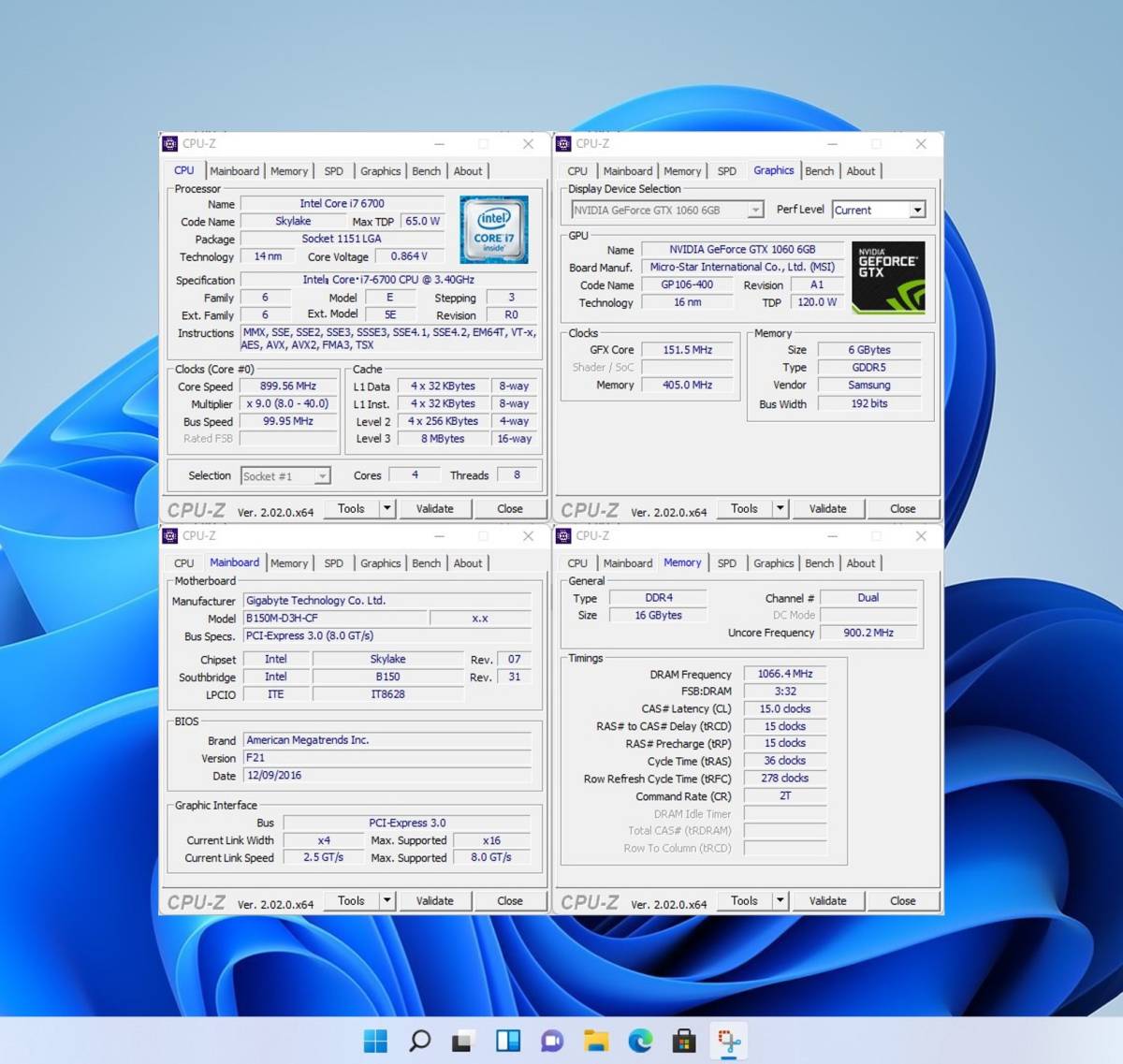Click the Core Speed value 899.56 MHz
Viewport: 1123px width, 1064px height.
[288, 386]
